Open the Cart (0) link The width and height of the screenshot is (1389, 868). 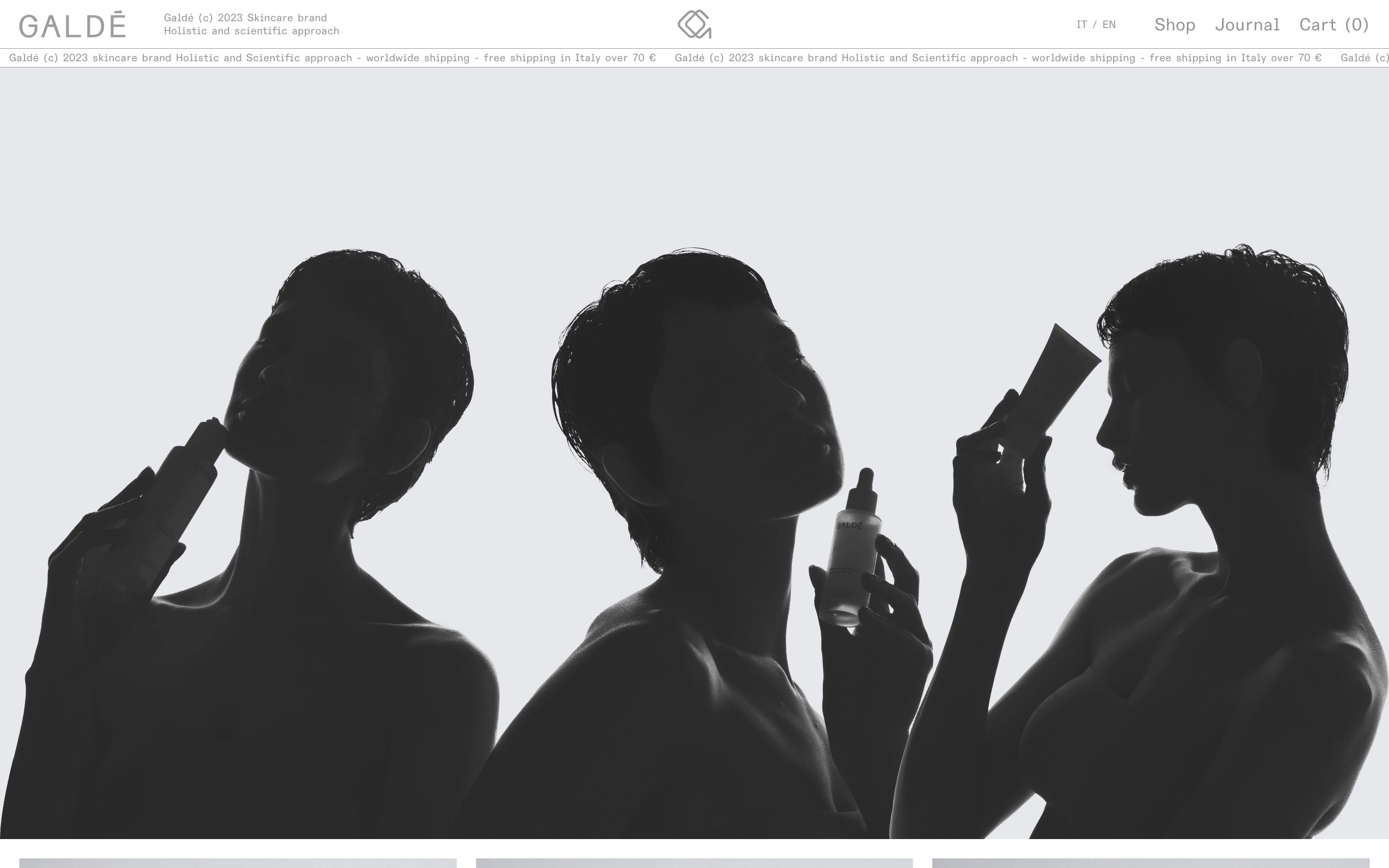(1334, 24)
